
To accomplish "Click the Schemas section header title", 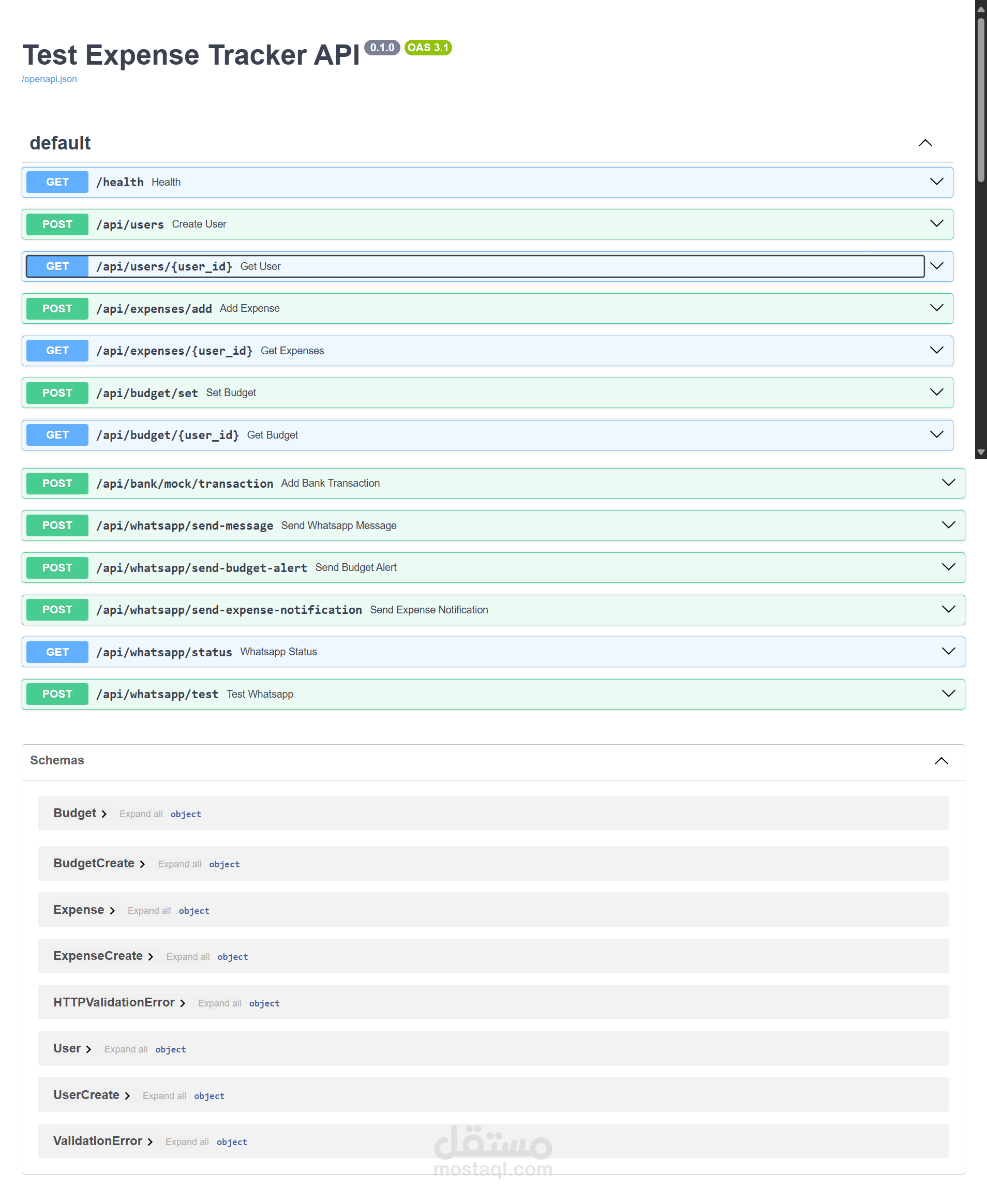I will pyautogui.click(x=57, y=761).
